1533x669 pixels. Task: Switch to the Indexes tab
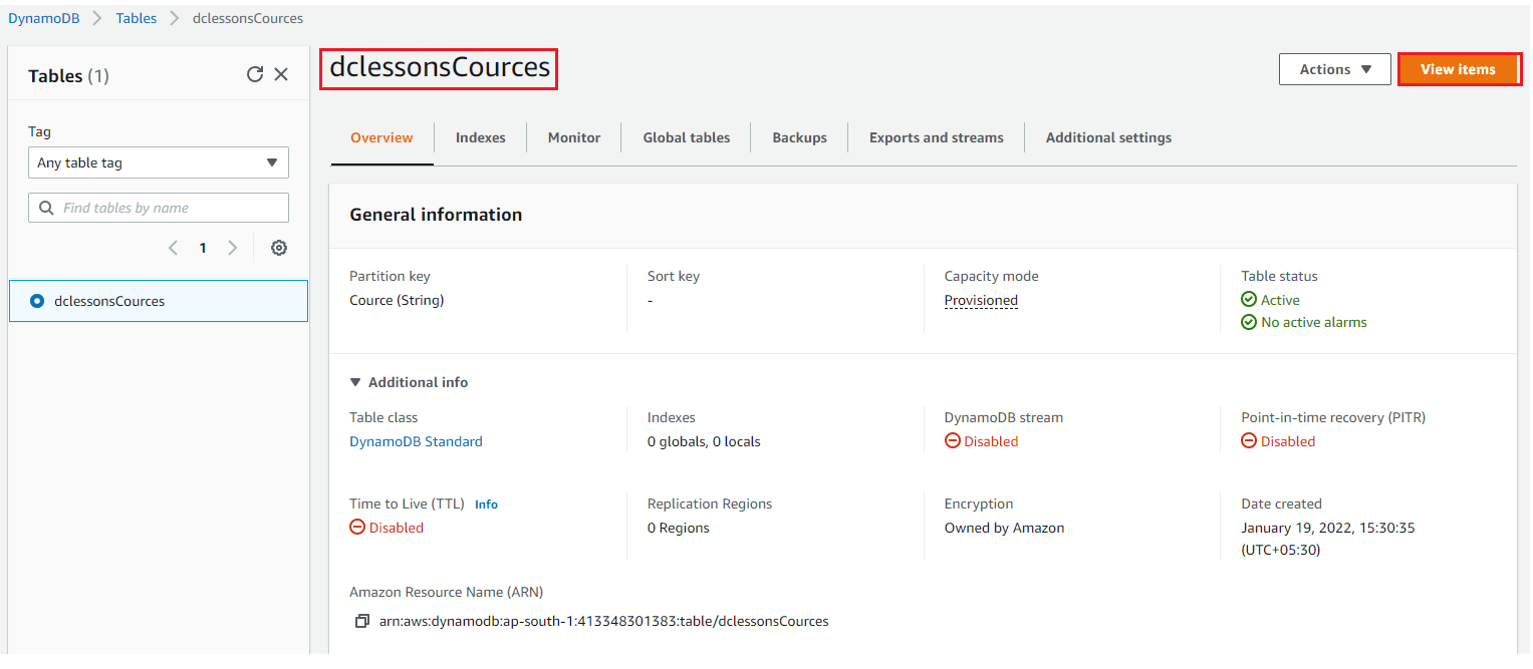pyautogui.click(x=480, y=138)
